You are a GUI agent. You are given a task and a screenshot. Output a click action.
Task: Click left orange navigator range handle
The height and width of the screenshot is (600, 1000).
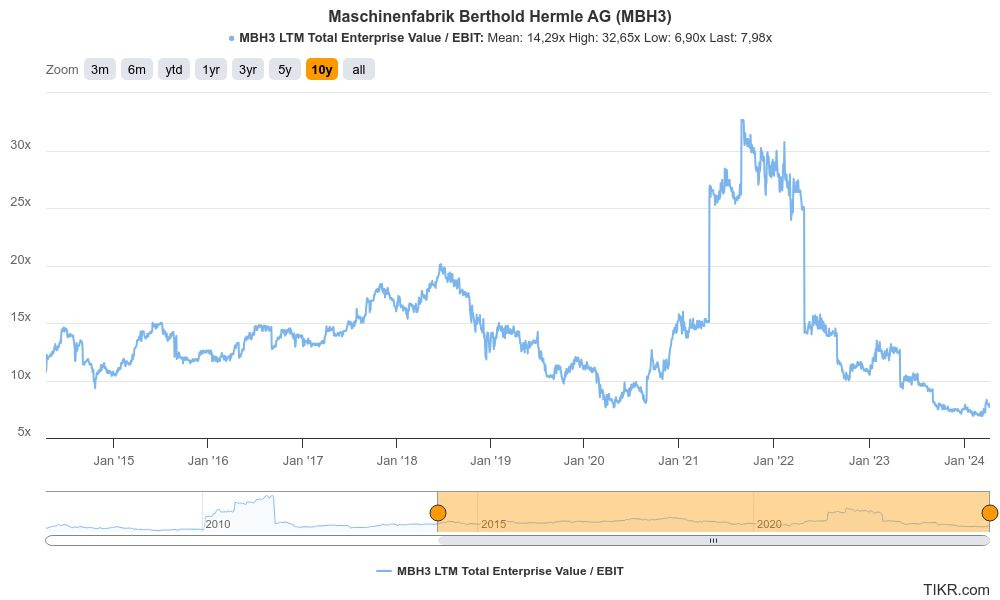coord(438,513)
